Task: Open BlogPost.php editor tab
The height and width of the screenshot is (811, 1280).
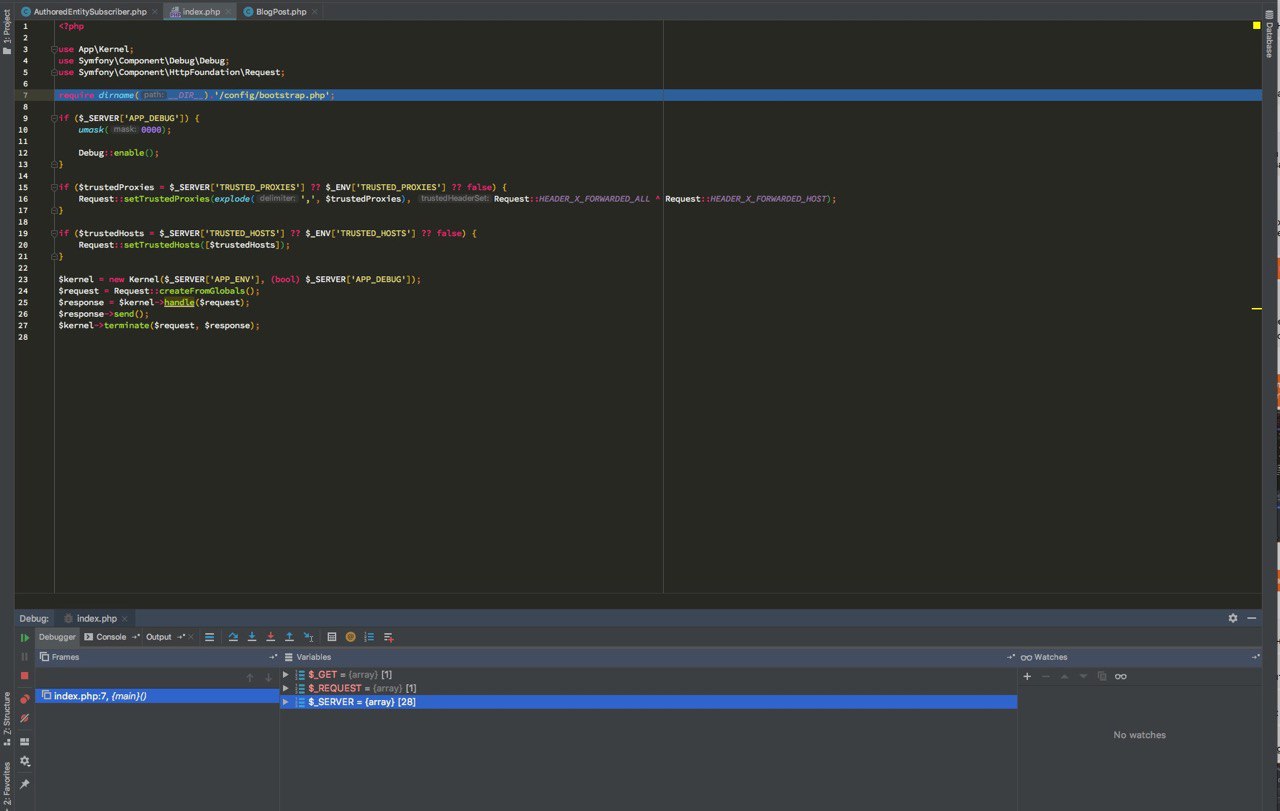Action: pos(281,11)
